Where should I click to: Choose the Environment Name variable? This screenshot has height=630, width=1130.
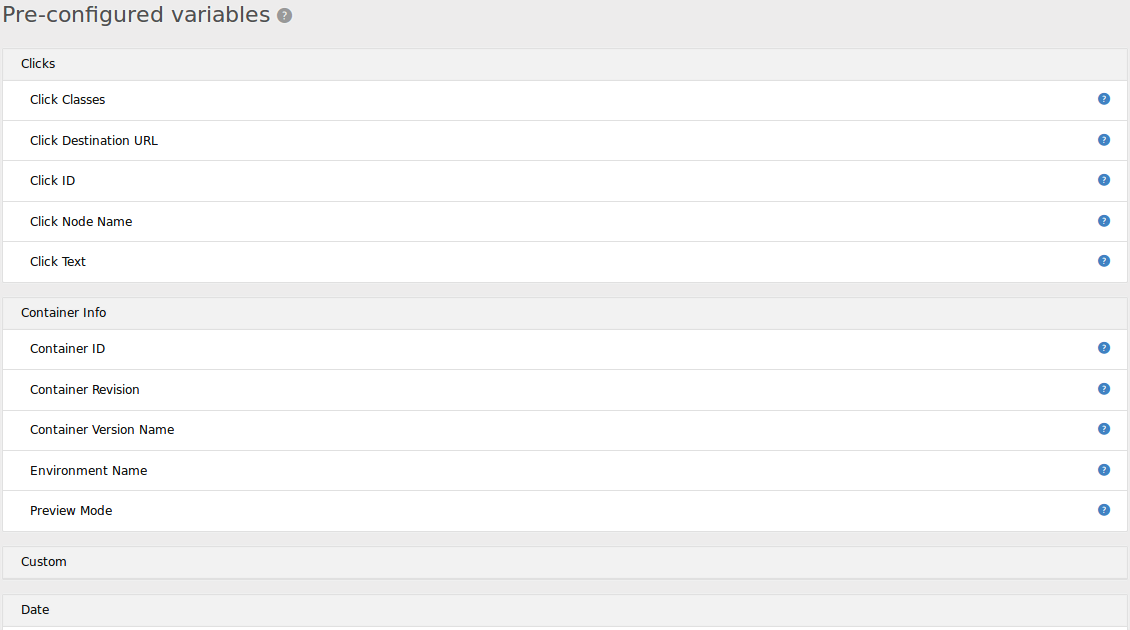tap(89, 471)
